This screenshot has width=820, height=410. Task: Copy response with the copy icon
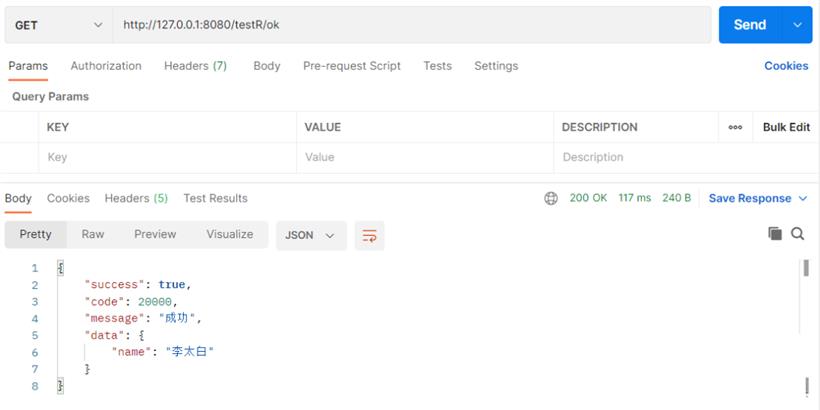[775, 234]
